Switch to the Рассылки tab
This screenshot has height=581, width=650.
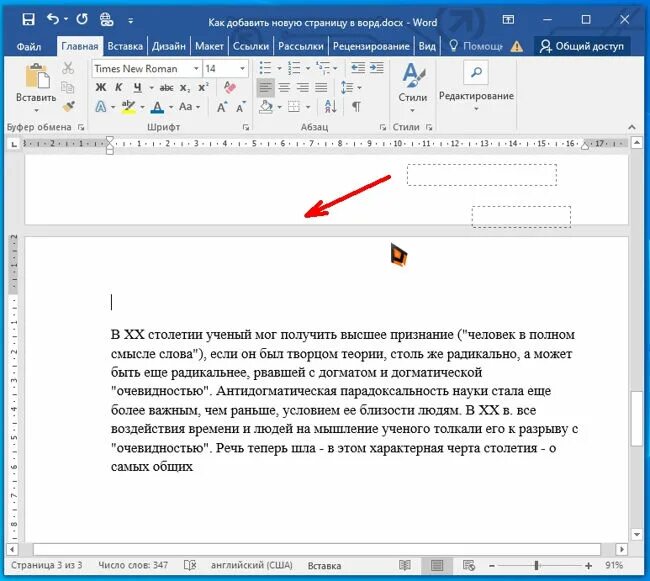(x=301, y=46)
